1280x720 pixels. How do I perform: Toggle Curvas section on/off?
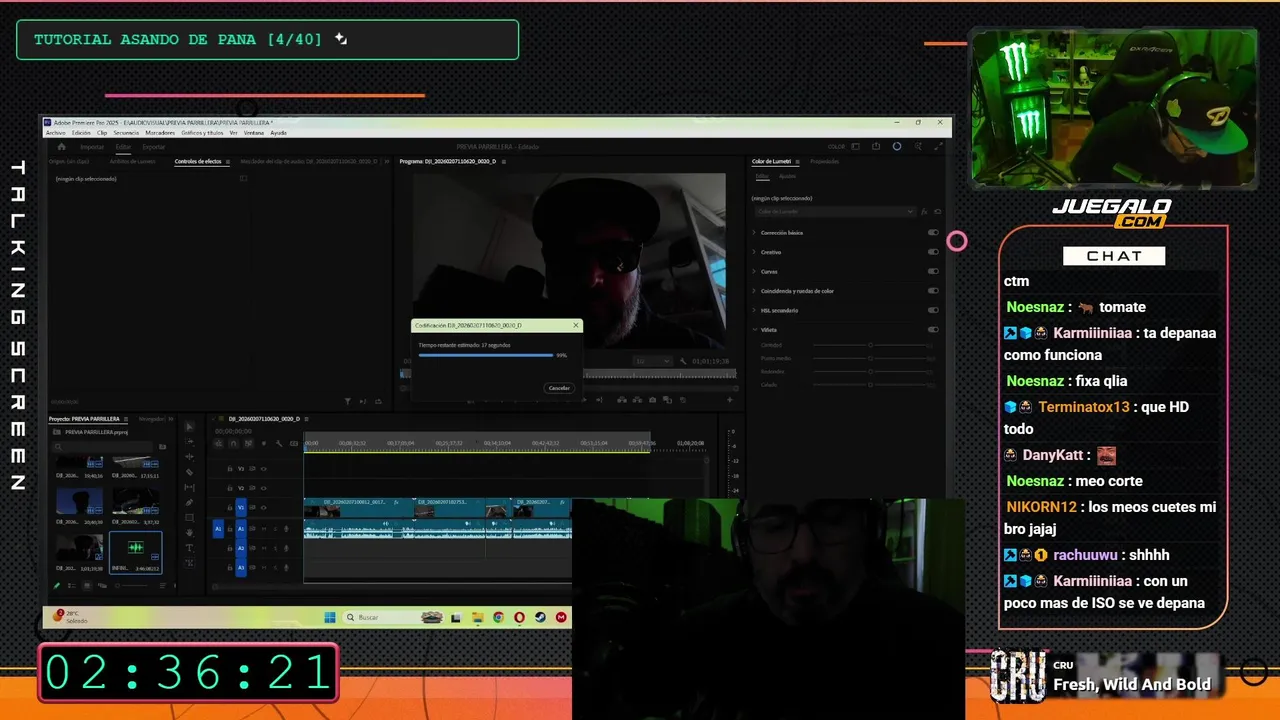tap(933, 271)
